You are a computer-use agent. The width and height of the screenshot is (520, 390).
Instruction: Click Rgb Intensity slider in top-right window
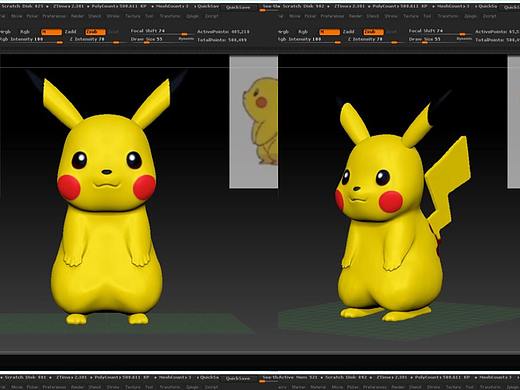coord(309,40)
